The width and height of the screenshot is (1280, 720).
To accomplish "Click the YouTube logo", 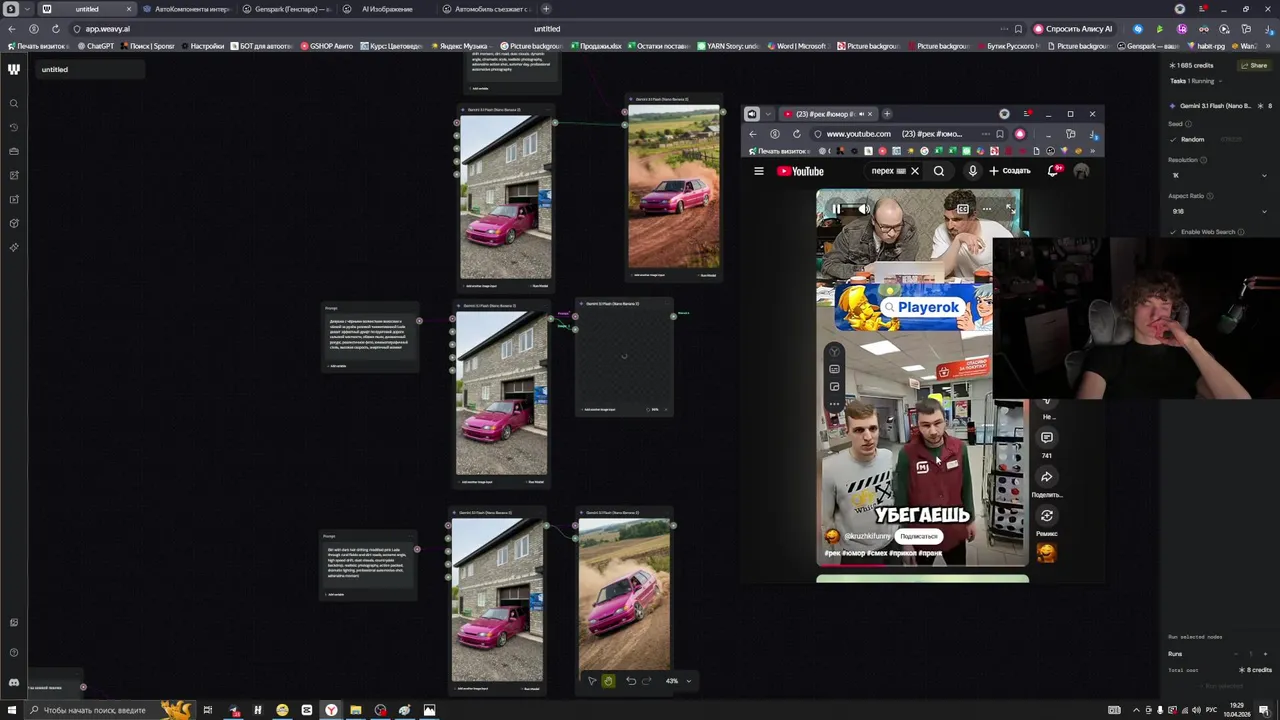I will (800, 171).
